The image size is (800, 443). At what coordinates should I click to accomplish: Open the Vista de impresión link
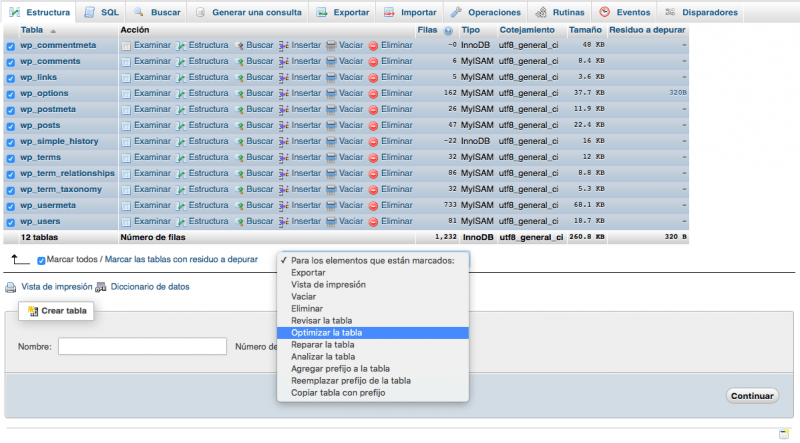point(57,287)
